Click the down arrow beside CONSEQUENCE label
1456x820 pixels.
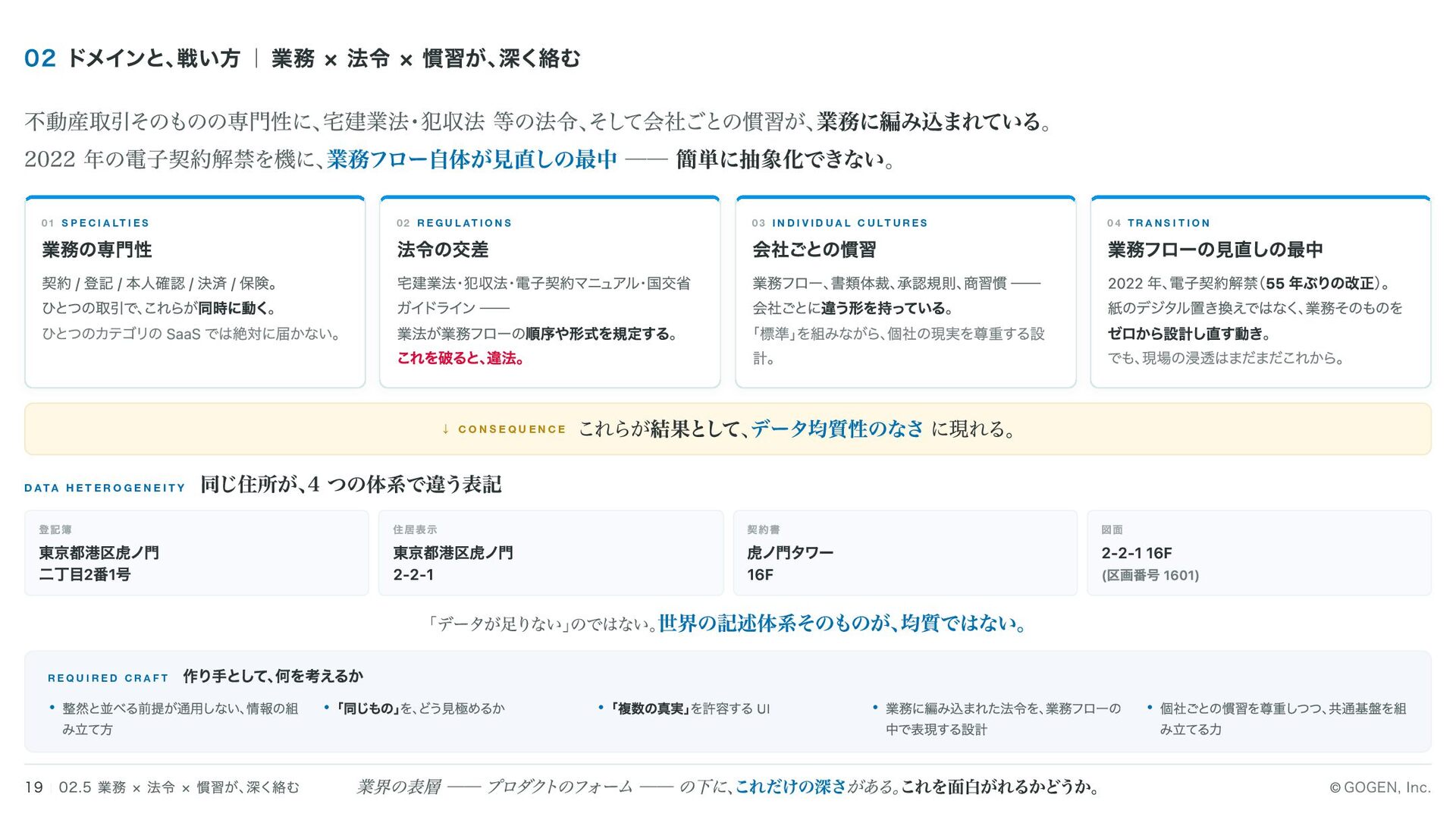(x=445, y=429)
